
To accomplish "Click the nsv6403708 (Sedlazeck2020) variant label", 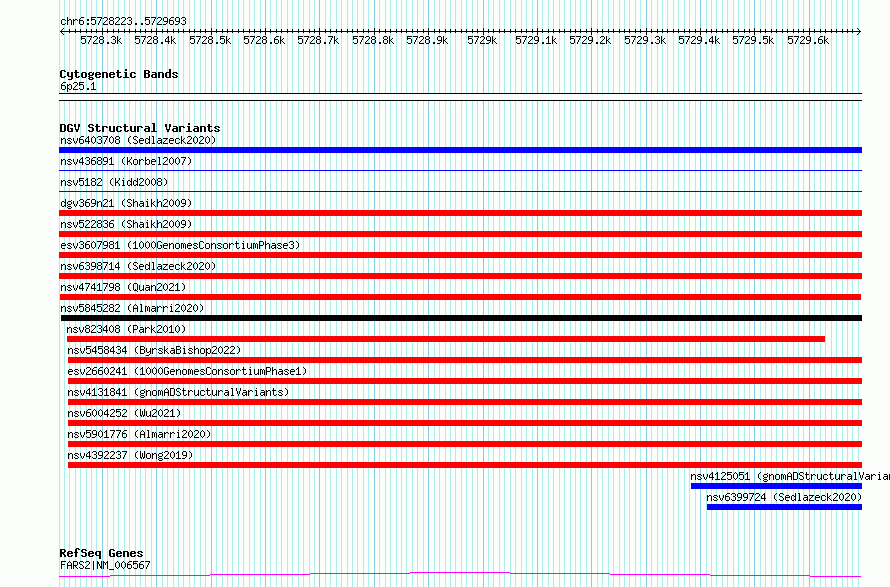I will (x=138, y=140).
